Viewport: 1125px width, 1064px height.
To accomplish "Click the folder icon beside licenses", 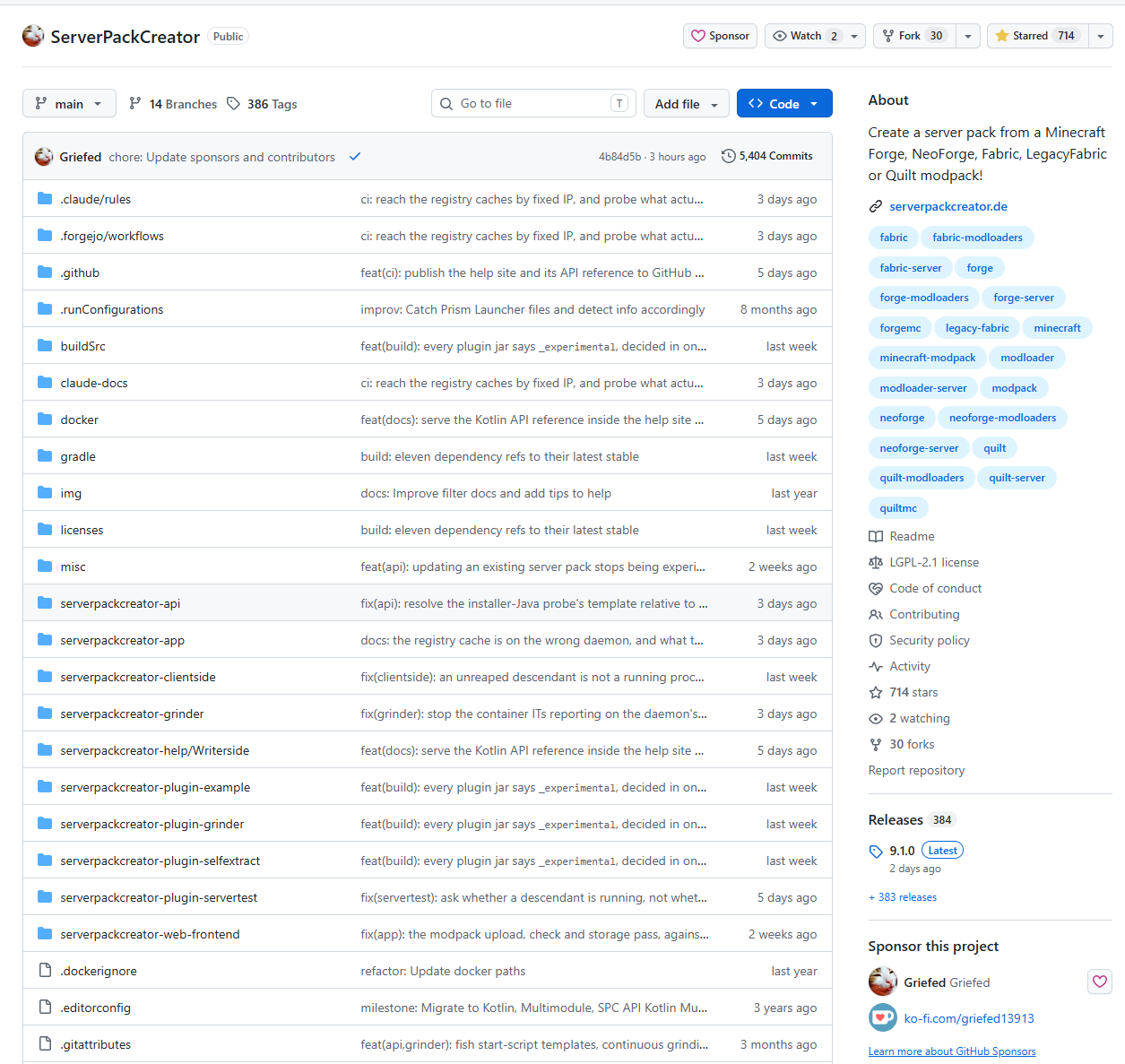I will pyautogui.click(x=45, y=529).
